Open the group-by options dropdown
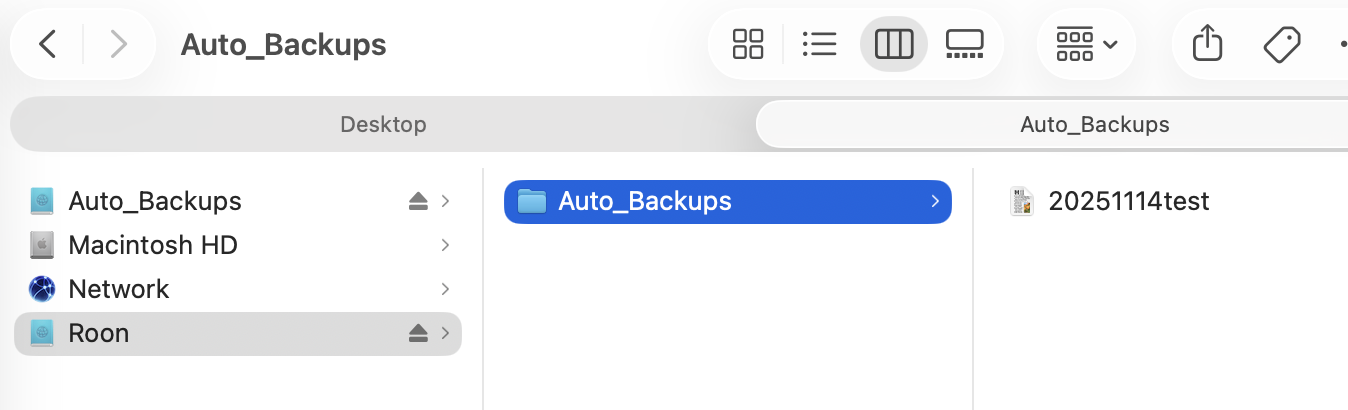This screenshot has height=410, width=1348. (x=1086, y=44)
